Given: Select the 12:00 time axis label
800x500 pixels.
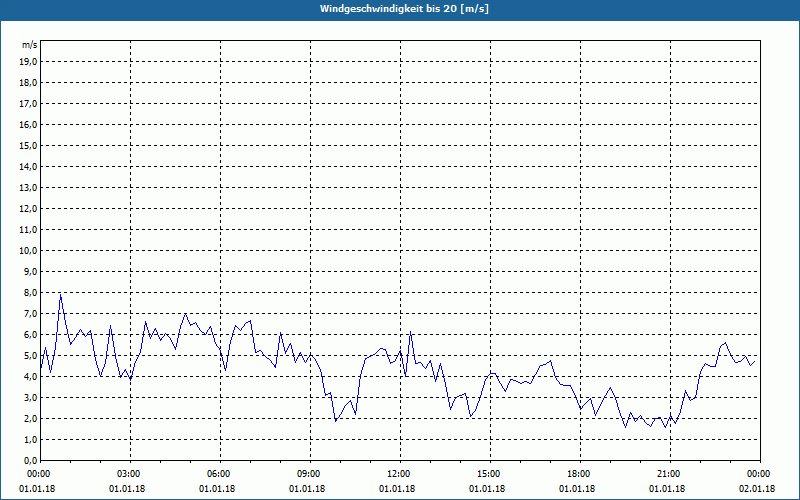Looking at the screenshot, I should pos(400,474).
